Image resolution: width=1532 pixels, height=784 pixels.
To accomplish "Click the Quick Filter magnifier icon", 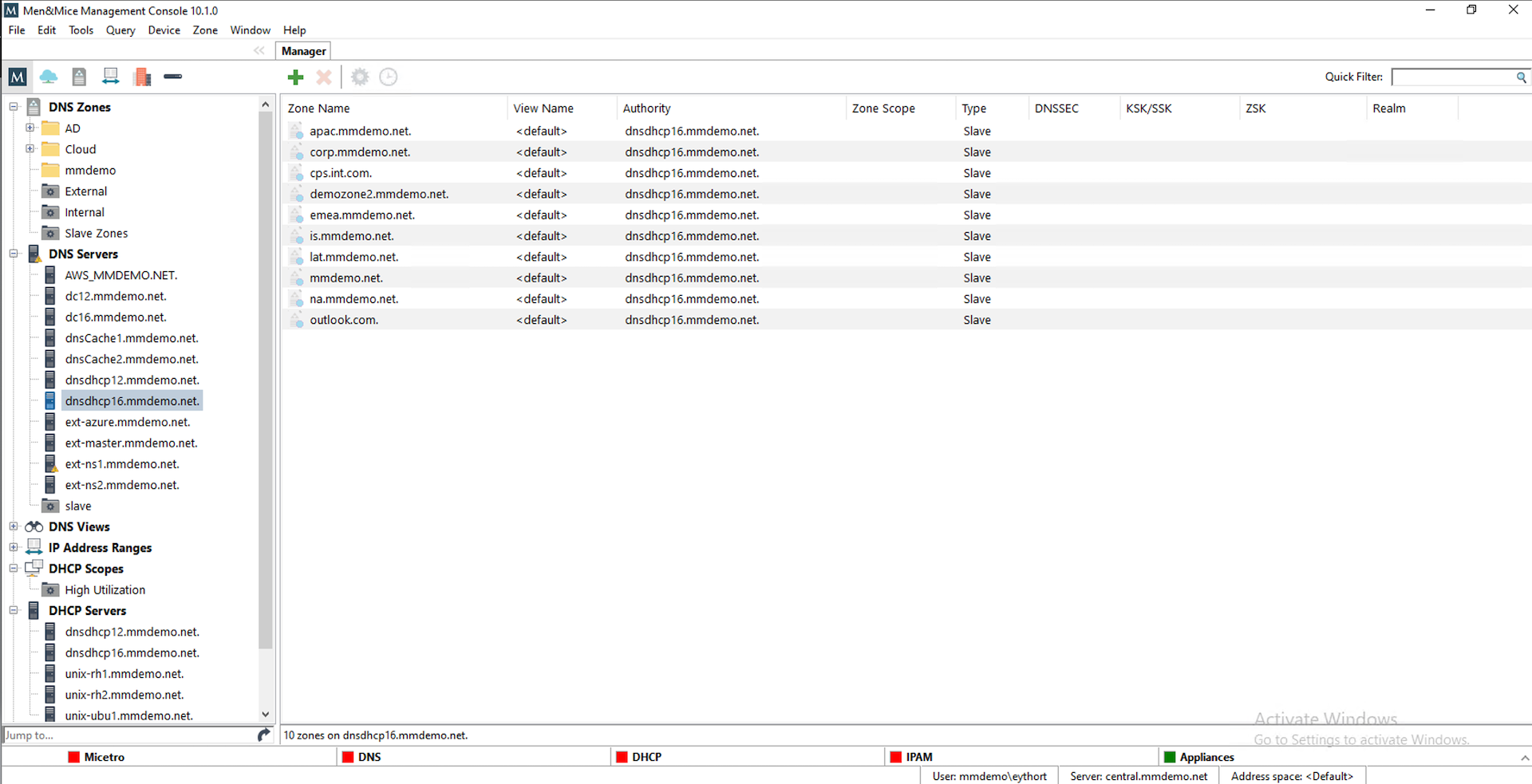I will point(1521,77).
